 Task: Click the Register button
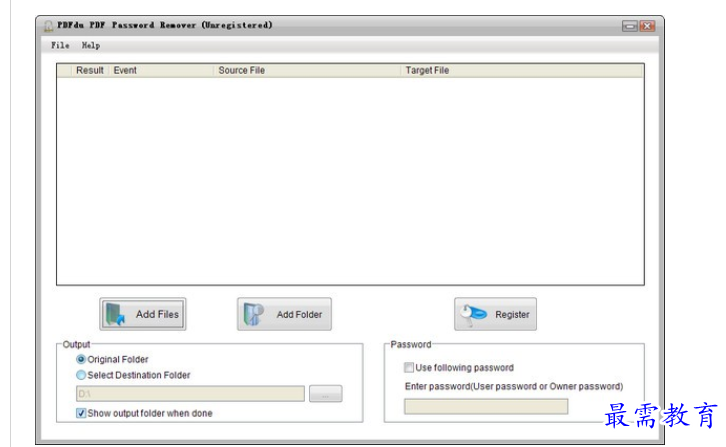495,314
